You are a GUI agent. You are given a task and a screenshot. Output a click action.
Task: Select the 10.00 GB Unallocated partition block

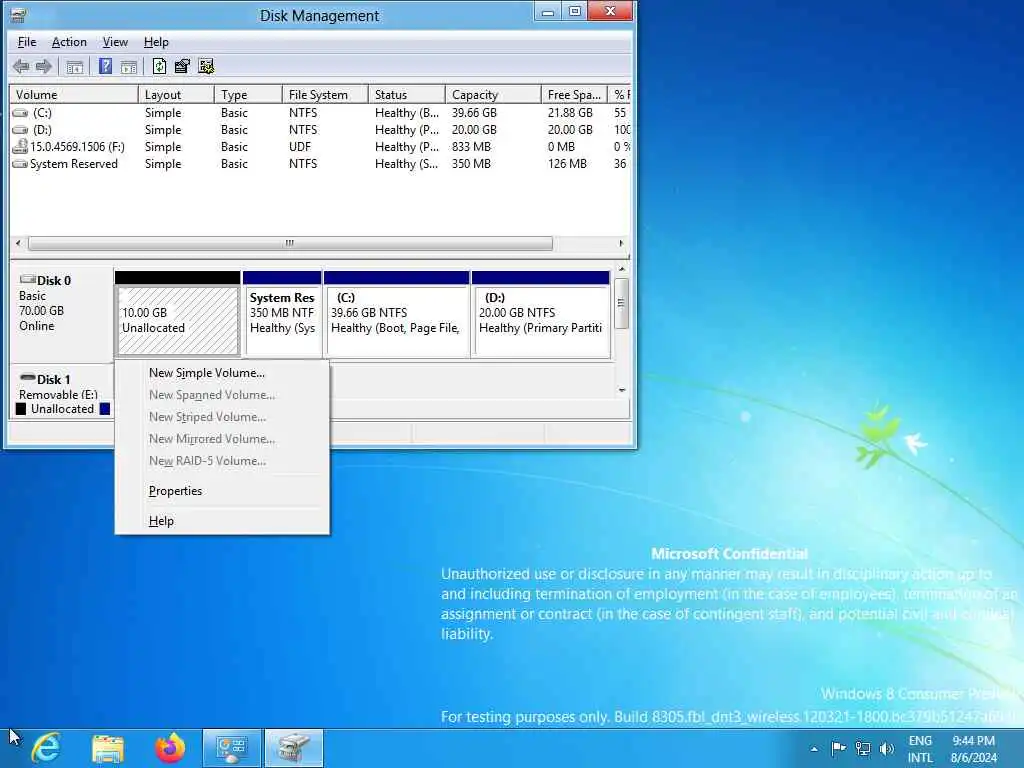tap(178, 314)
